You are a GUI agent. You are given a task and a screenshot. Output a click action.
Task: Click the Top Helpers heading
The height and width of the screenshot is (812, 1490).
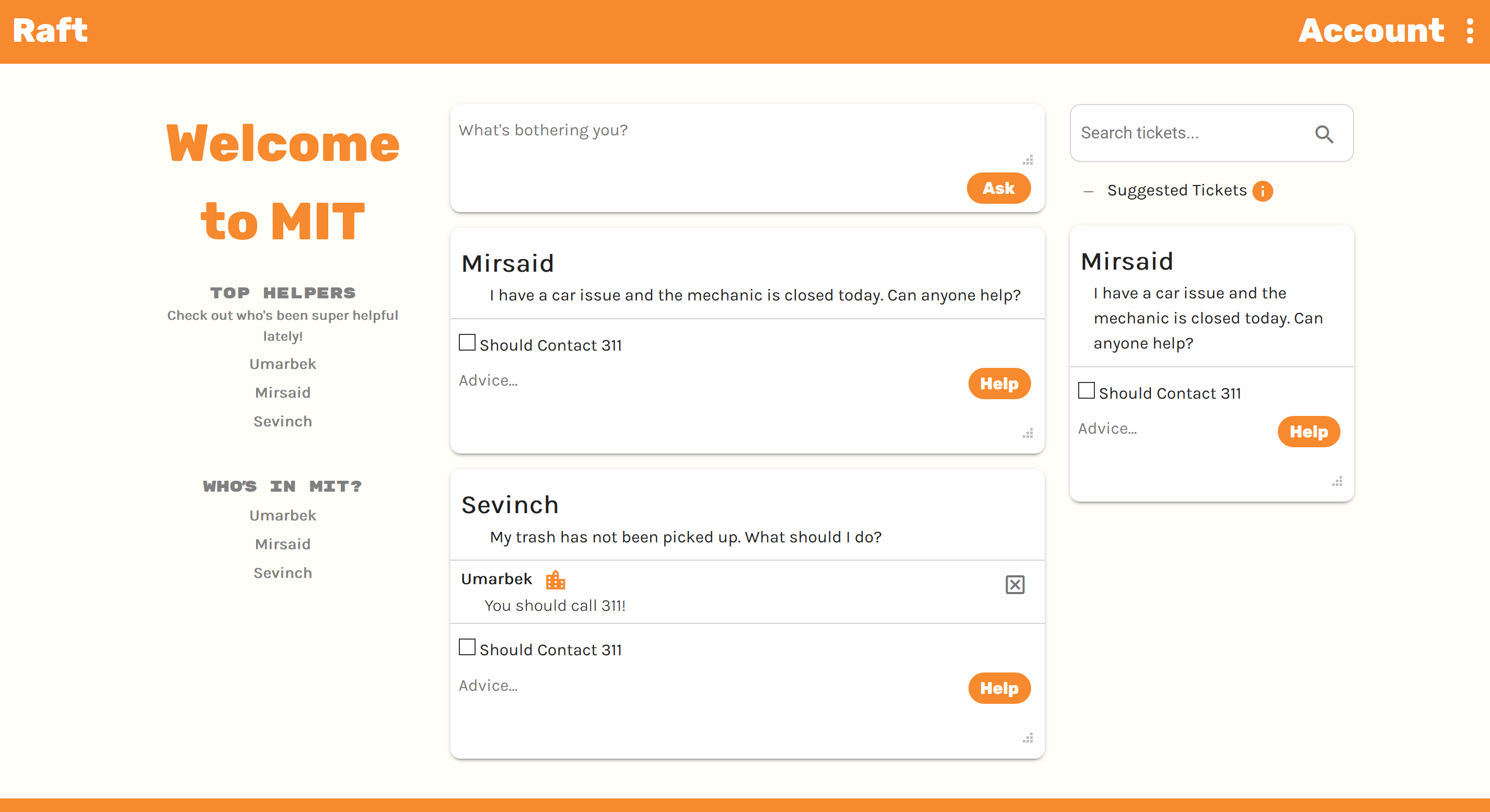click(x=283, y=293)
